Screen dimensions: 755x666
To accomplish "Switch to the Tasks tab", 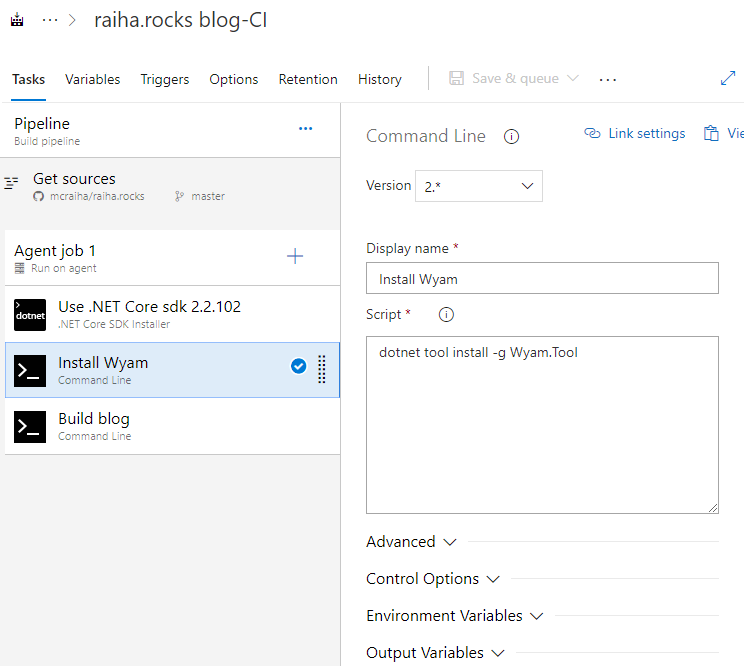I will pos(28,79).
